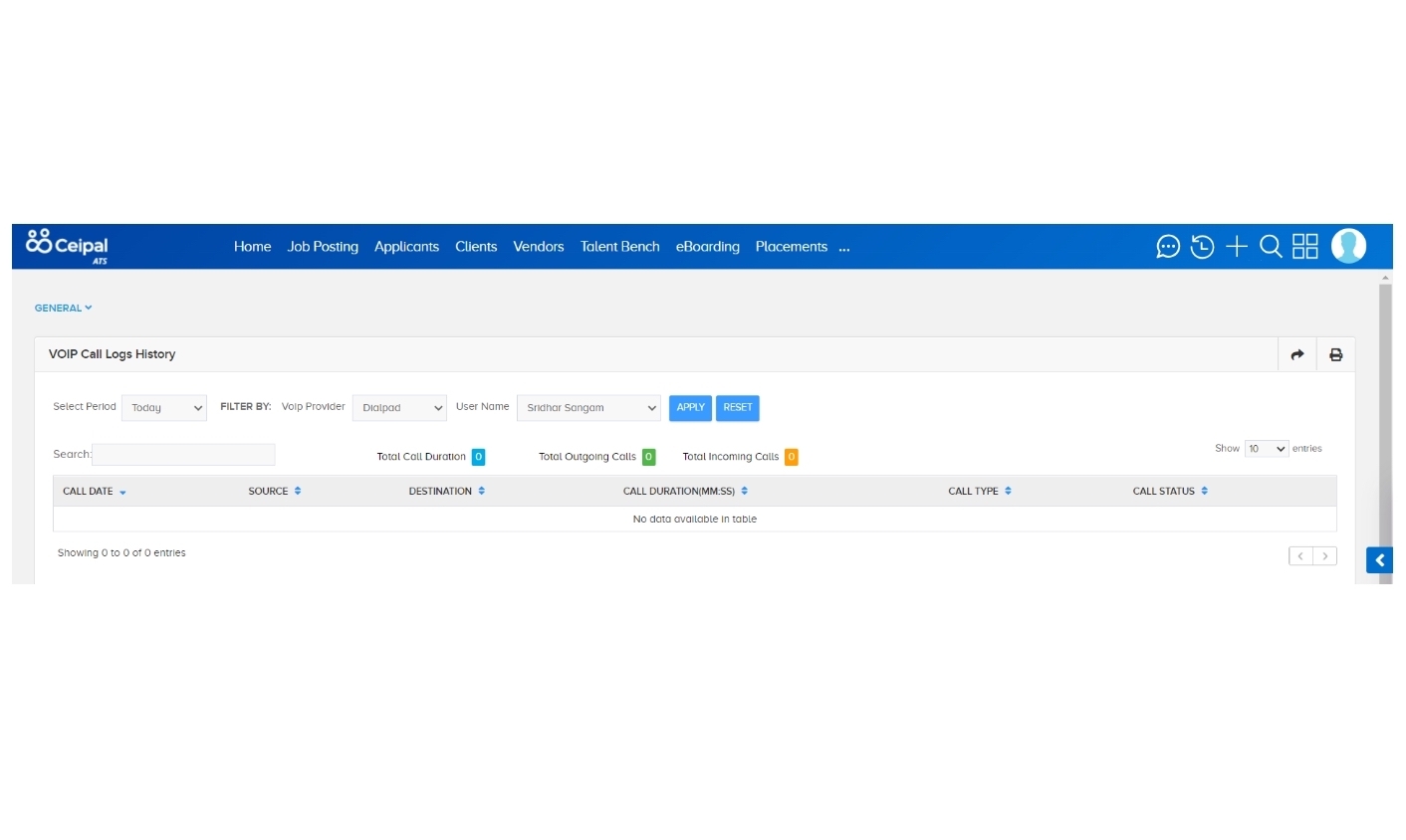Click the Total Incoming Calls orange badge
The width and height of the screenshot is (1406, 840).
pyautogui.click(x=792, y=457)
